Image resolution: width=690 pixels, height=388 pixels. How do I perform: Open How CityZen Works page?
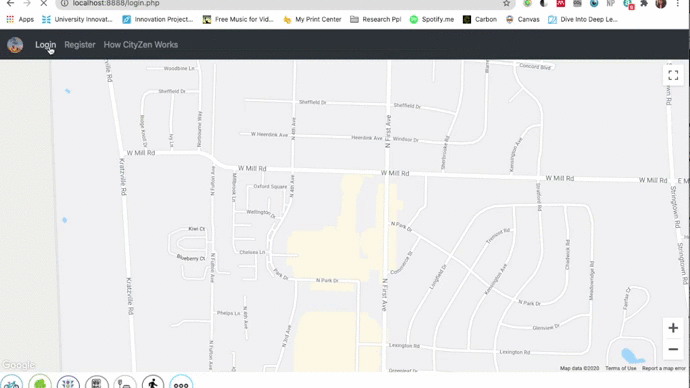point(141,45)
